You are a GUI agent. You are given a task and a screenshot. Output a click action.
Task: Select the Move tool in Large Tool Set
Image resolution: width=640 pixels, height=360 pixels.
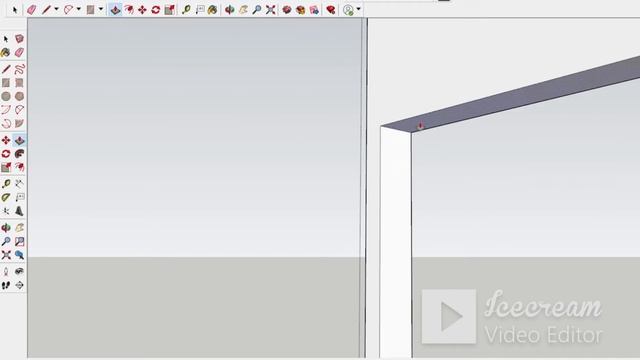click(6, 140)
